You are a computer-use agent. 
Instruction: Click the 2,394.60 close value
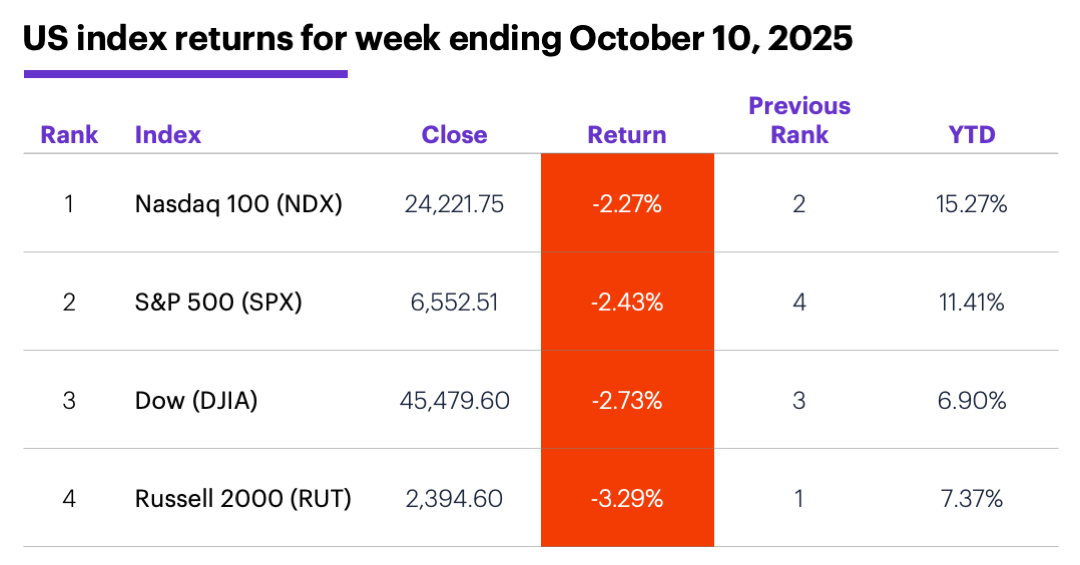point(454,498)
